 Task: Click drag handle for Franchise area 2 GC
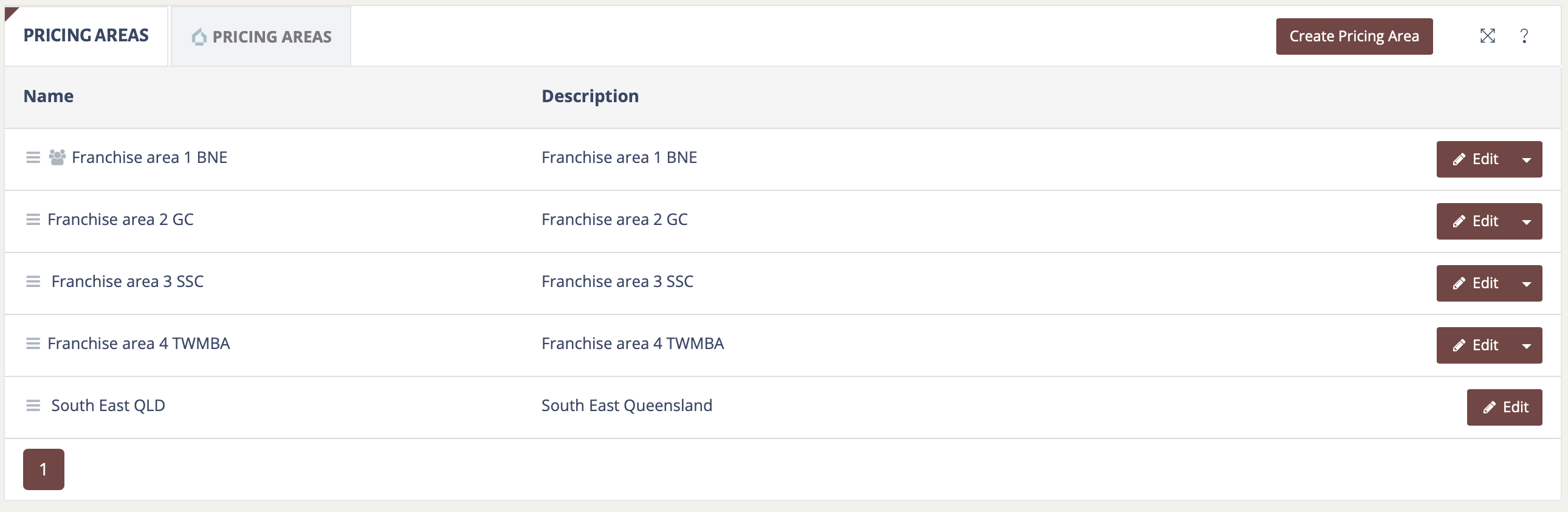click(33, 220)
